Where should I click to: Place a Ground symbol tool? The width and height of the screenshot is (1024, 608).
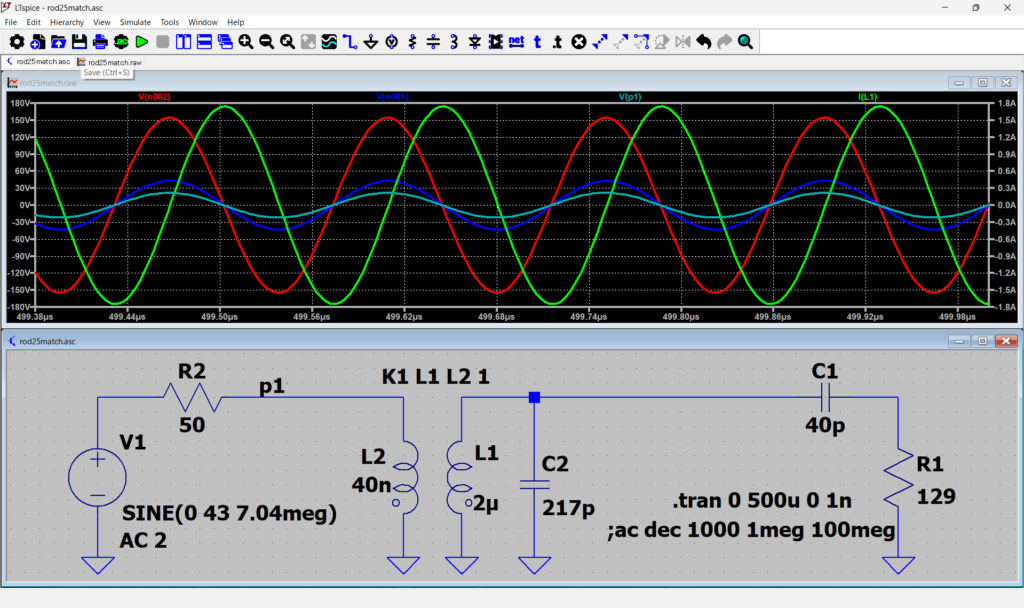click(x=371, y=42)
